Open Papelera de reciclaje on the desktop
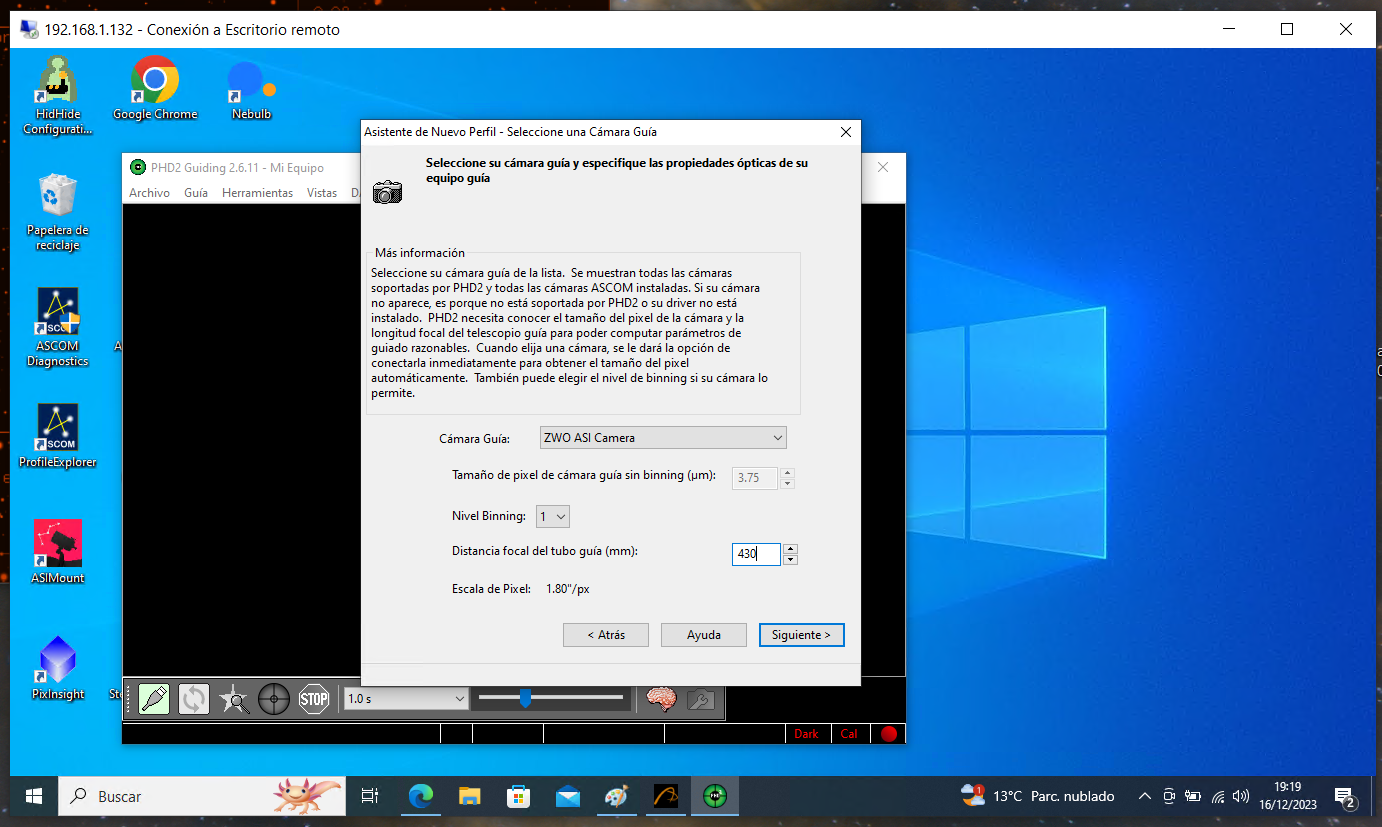The width and height of the screenshot is (1382, 827). [57, 212]
